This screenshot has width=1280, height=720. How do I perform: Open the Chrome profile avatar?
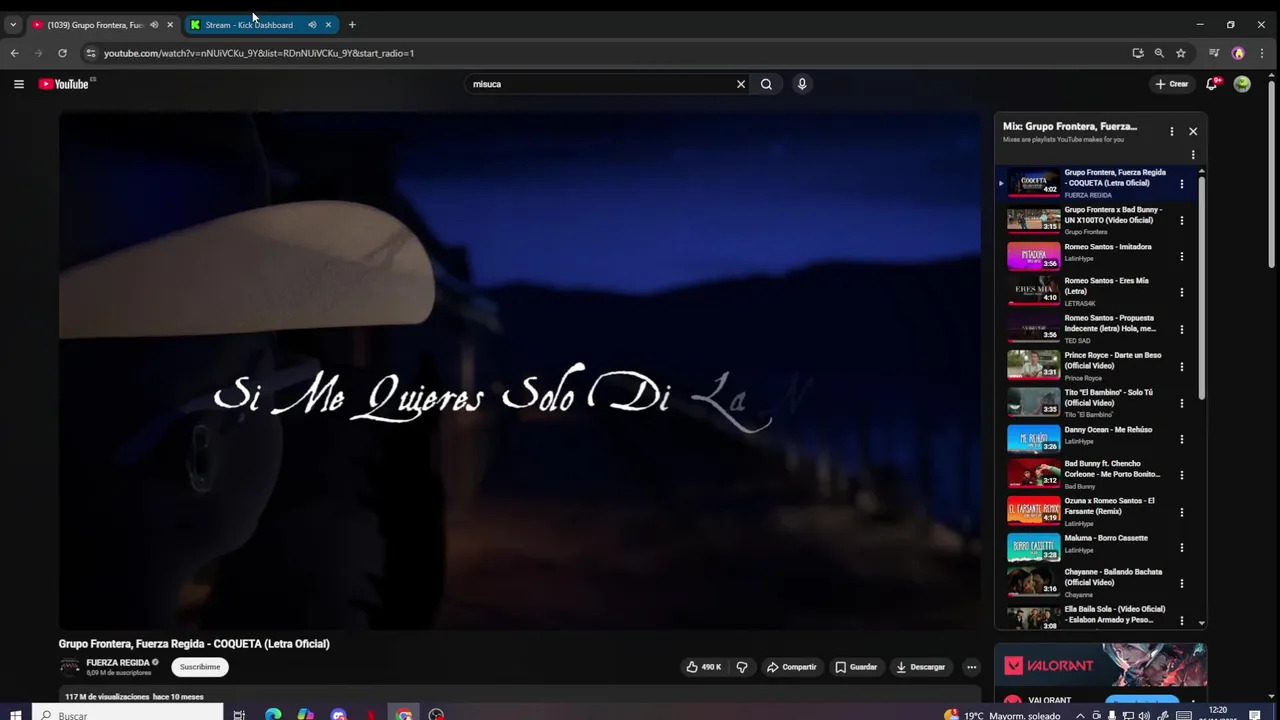coord(1238,53)
